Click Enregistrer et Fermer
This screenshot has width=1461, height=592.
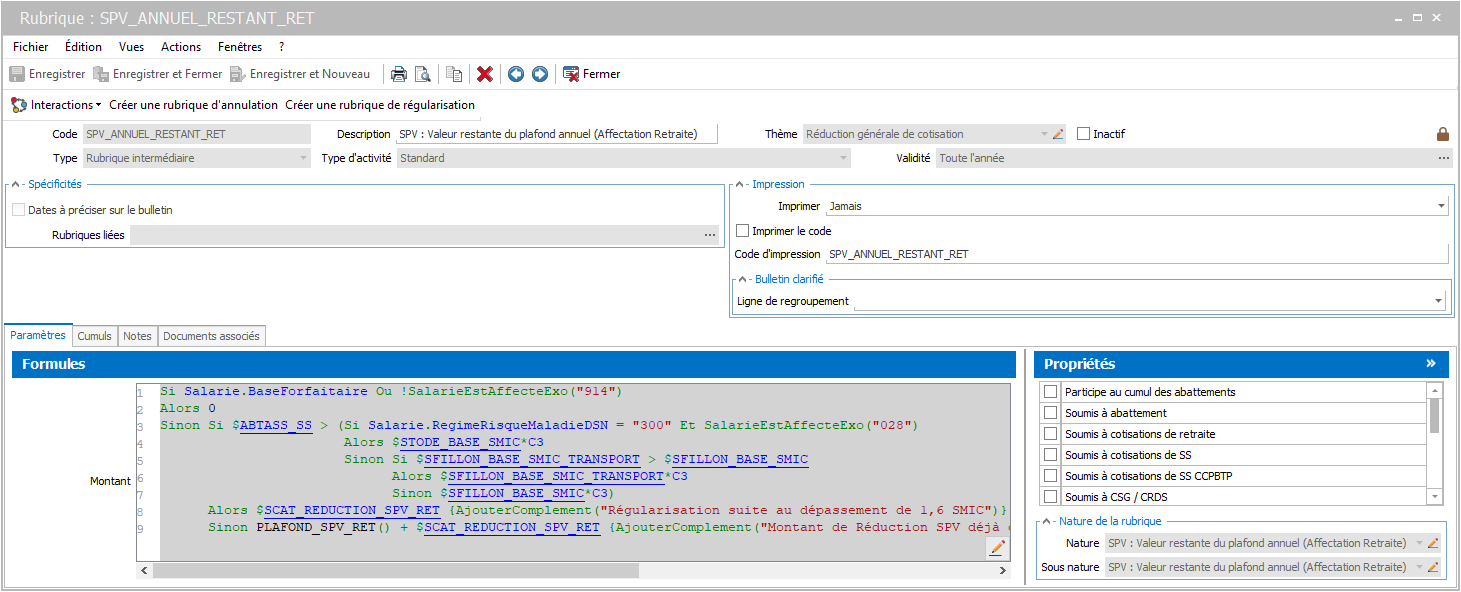point(158,74)
